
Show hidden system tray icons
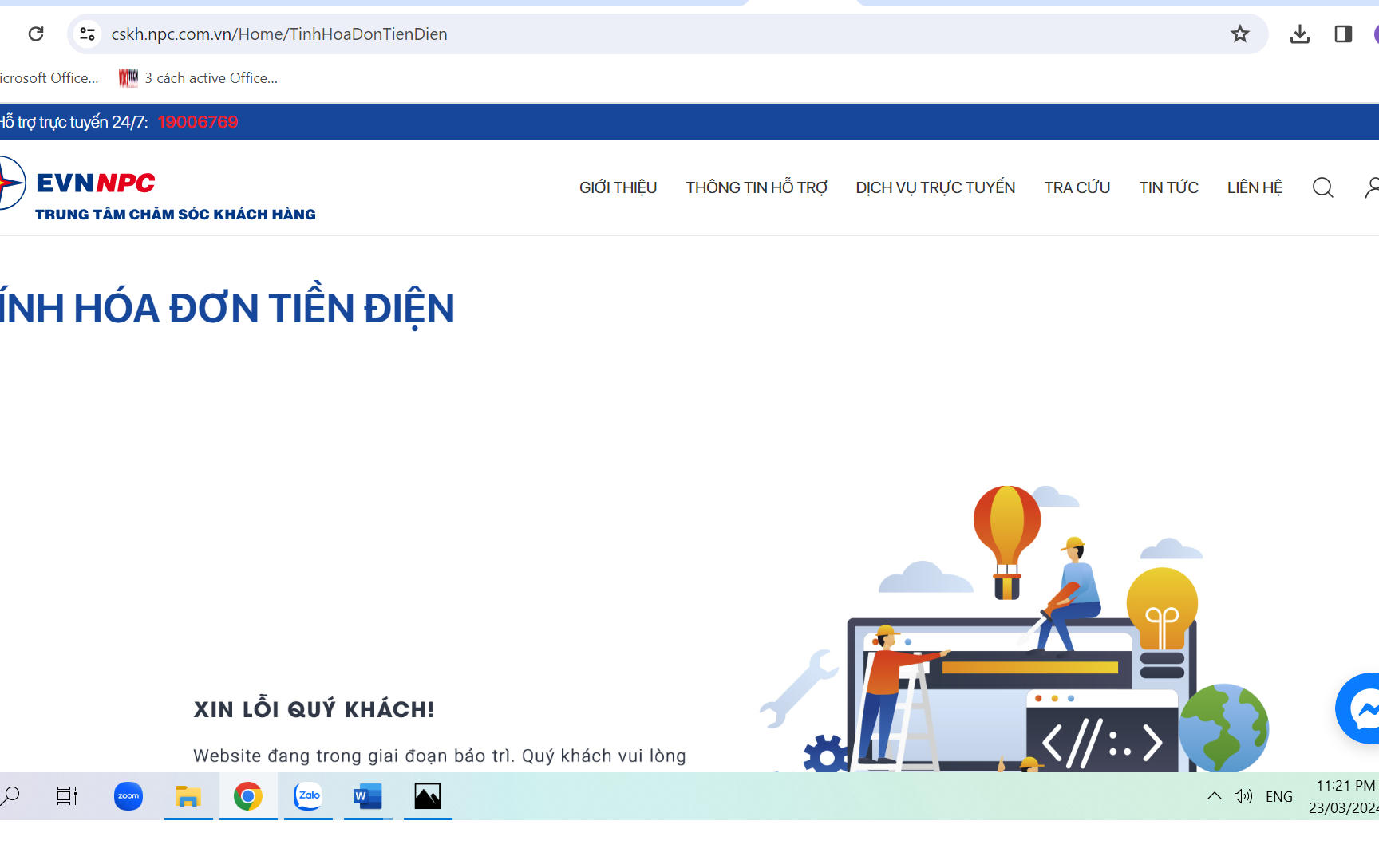(x=1214, y=796)
